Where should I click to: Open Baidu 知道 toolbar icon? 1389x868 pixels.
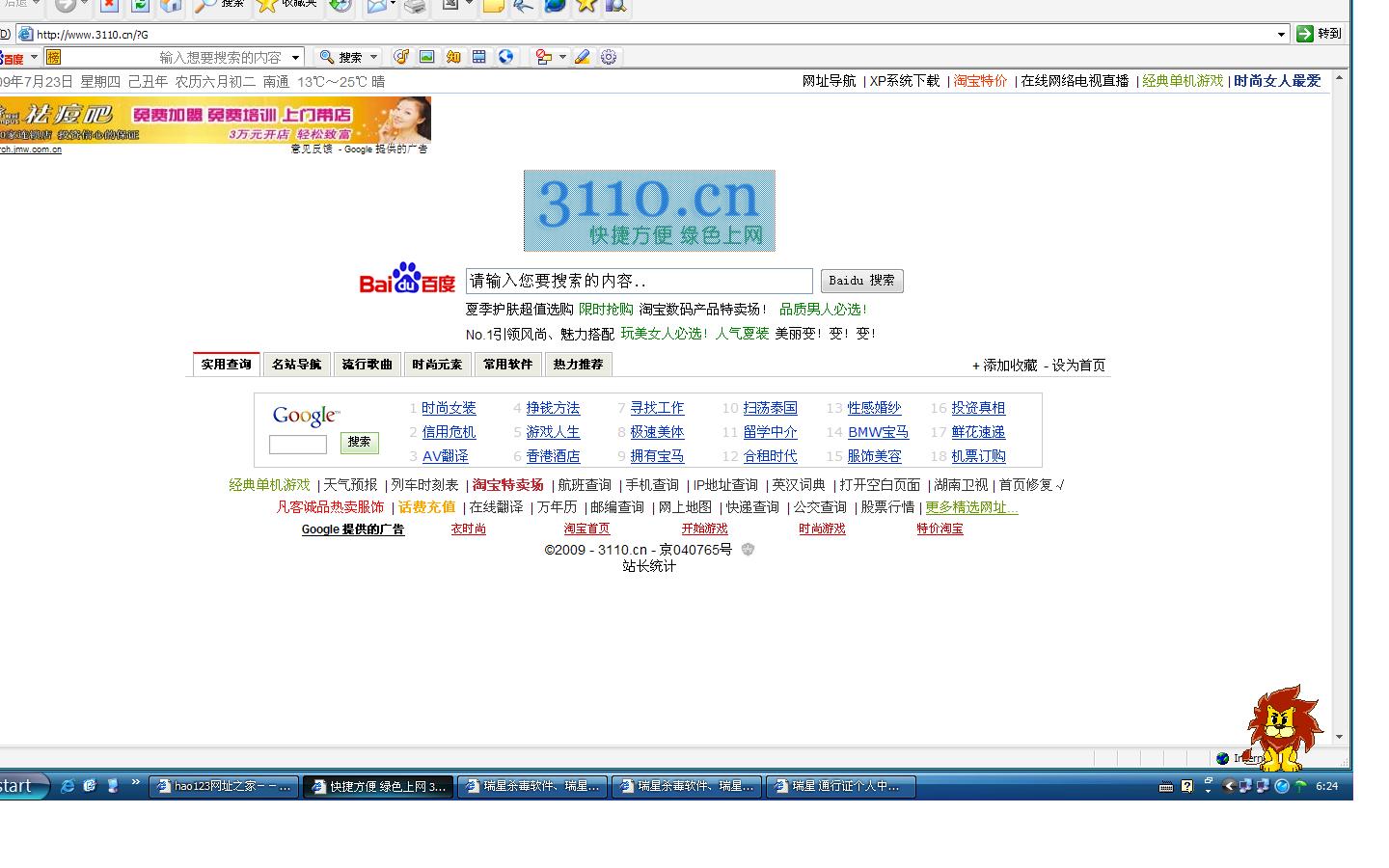pos(453,57)
